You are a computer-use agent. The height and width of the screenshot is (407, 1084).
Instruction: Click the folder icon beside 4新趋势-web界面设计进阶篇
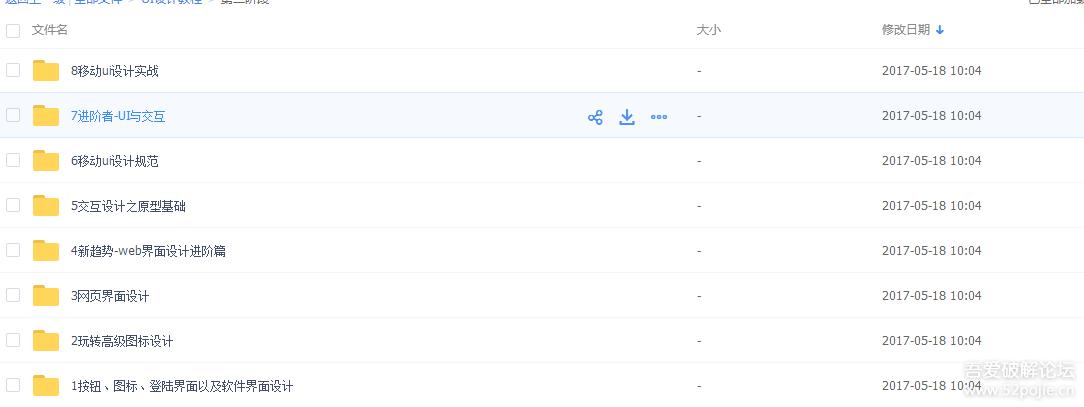click(46, 251)
